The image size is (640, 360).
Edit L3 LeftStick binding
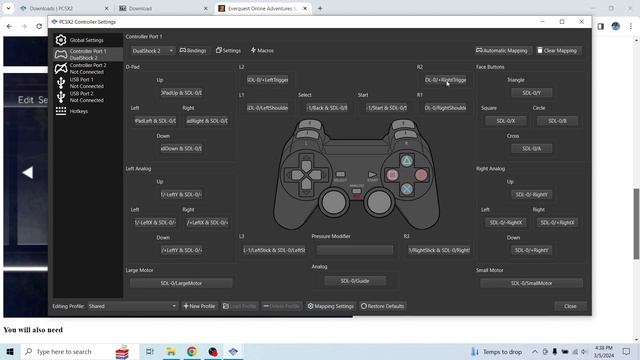[273, 250]
